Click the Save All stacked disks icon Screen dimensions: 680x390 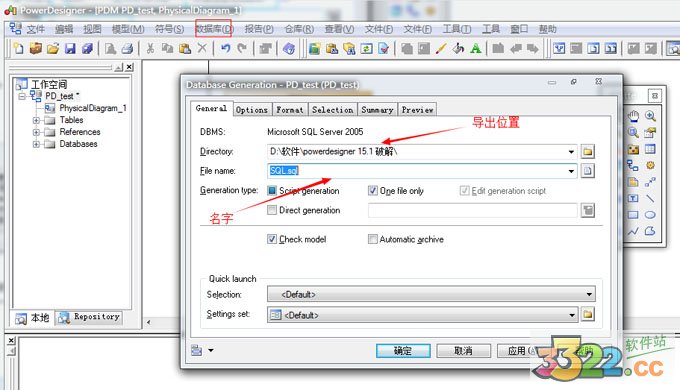[87, 48]
